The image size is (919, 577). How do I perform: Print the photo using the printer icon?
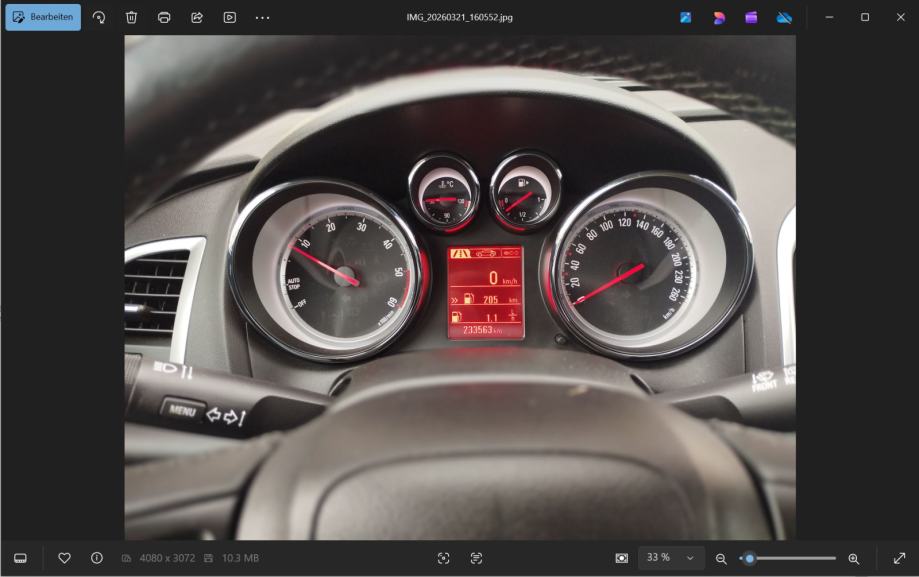point(164,17)
